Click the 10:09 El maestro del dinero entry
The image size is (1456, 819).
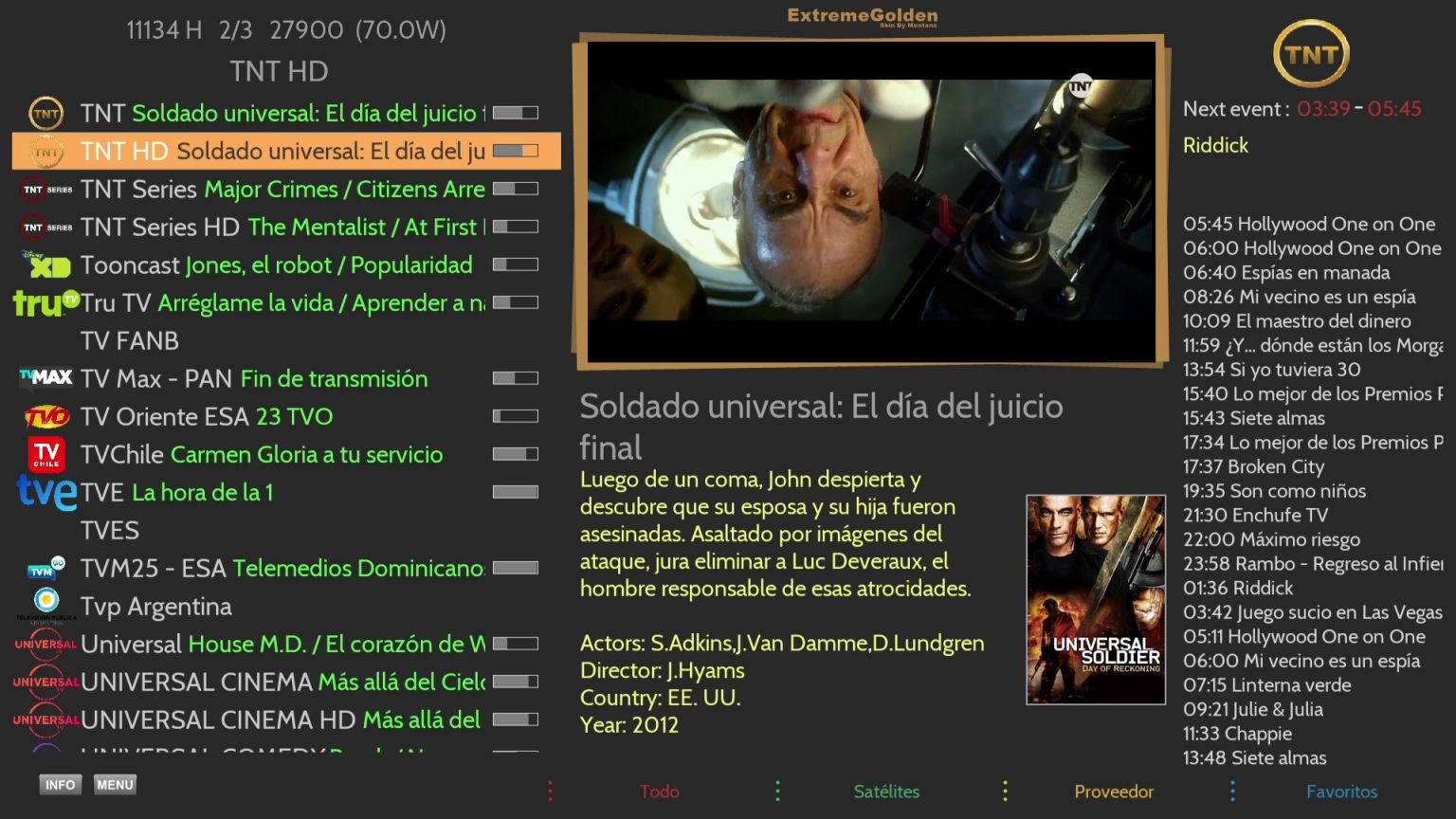[1297, 321]
